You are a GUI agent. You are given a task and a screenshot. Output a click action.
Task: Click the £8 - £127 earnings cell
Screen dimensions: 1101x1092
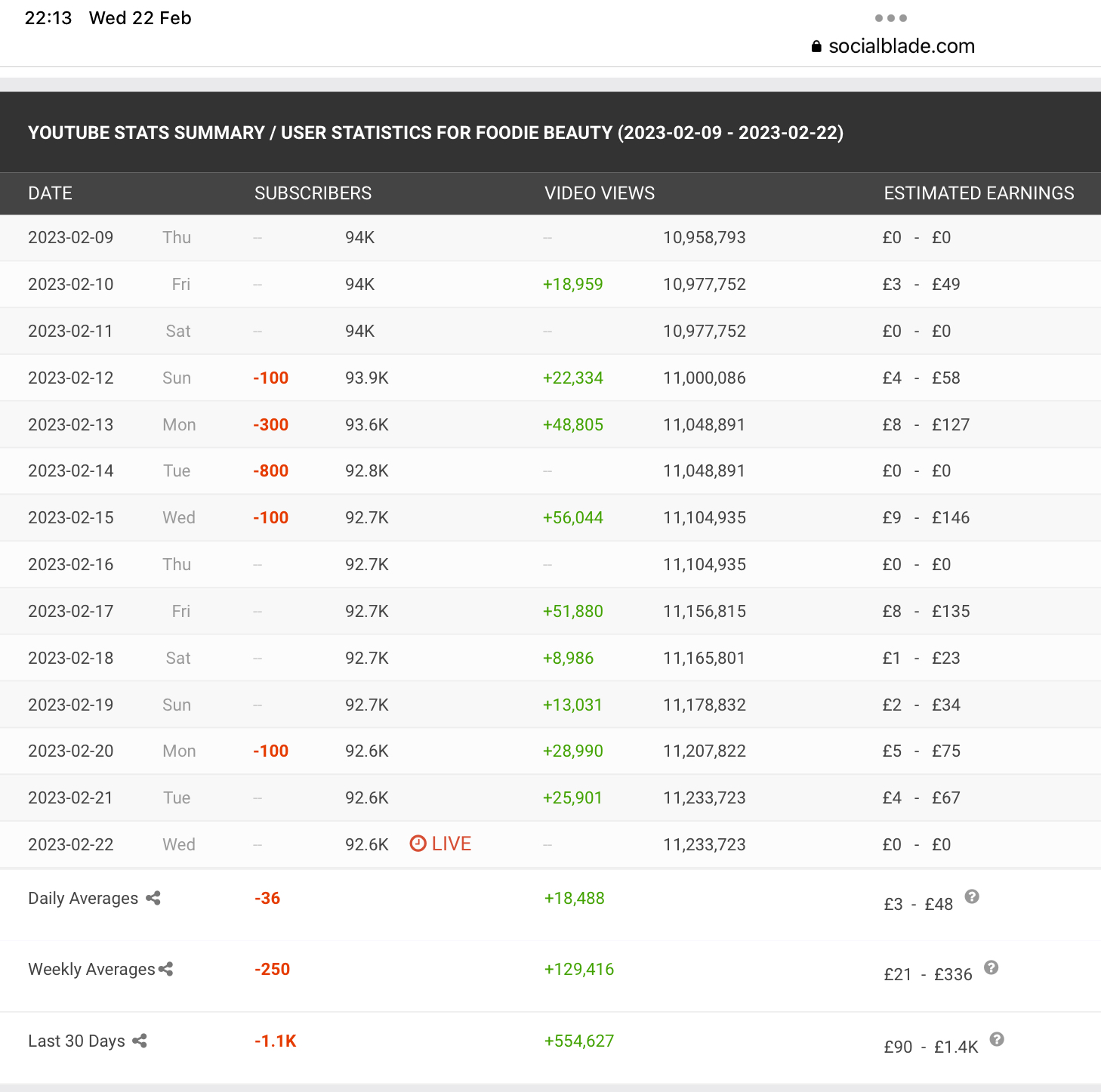tap(926, 424)
